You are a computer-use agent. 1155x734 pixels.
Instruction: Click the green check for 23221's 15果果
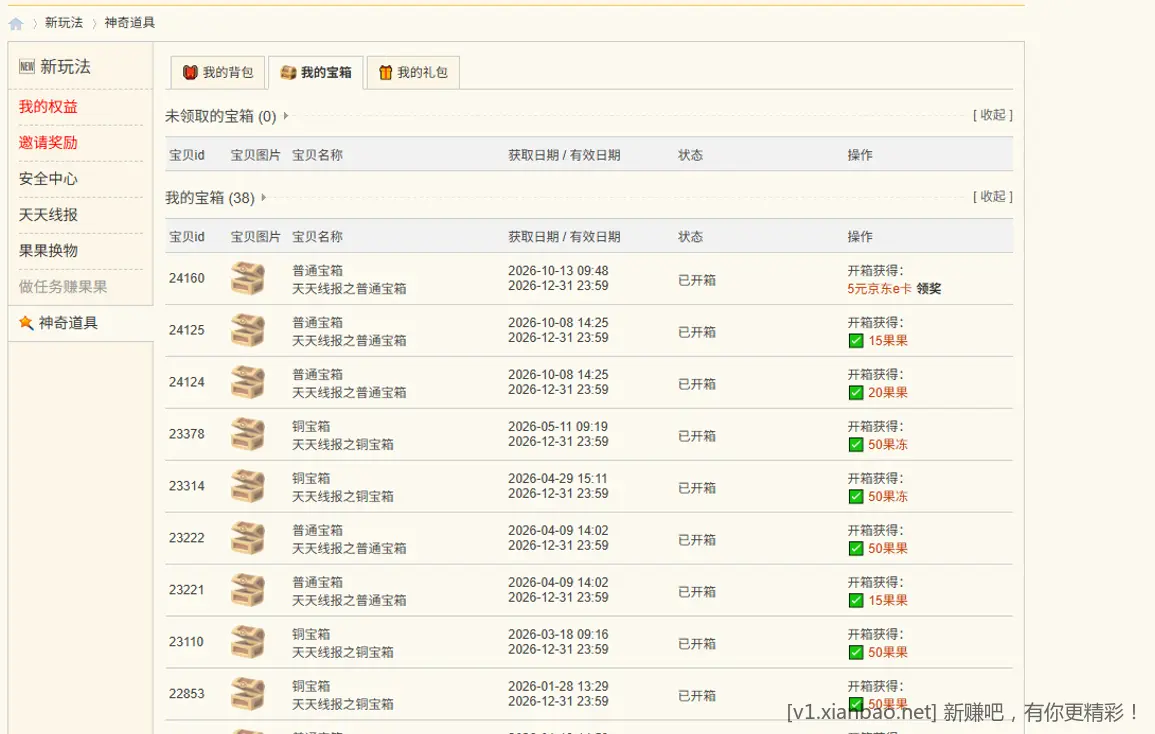(x=856, y=601)
